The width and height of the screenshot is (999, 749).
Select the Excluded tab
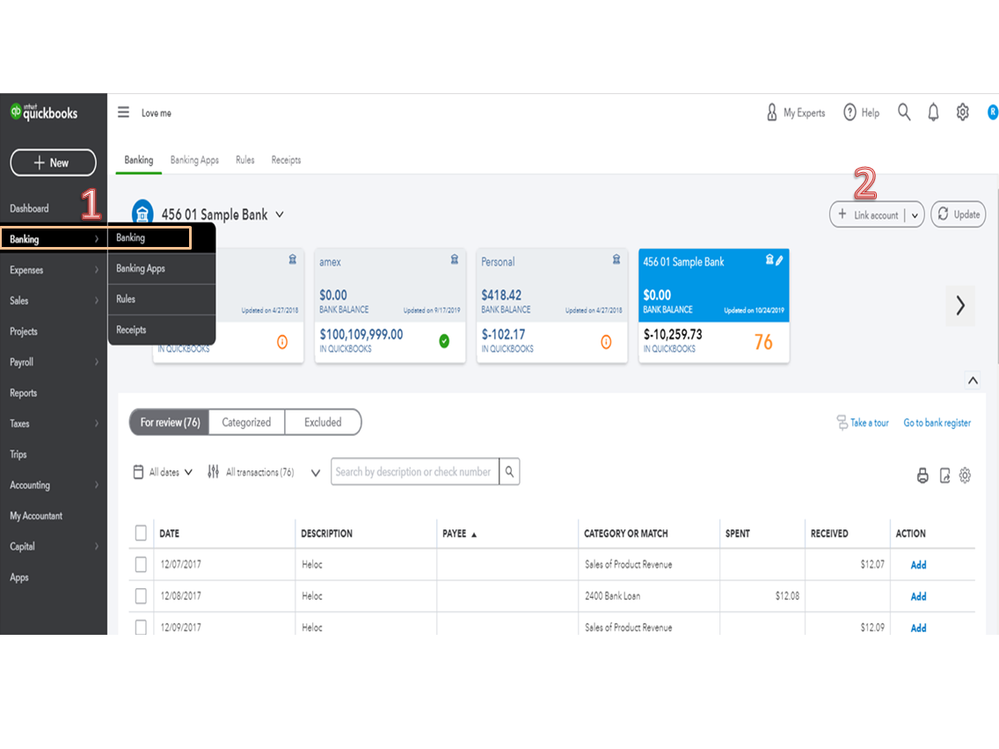(x=322, y=422)
